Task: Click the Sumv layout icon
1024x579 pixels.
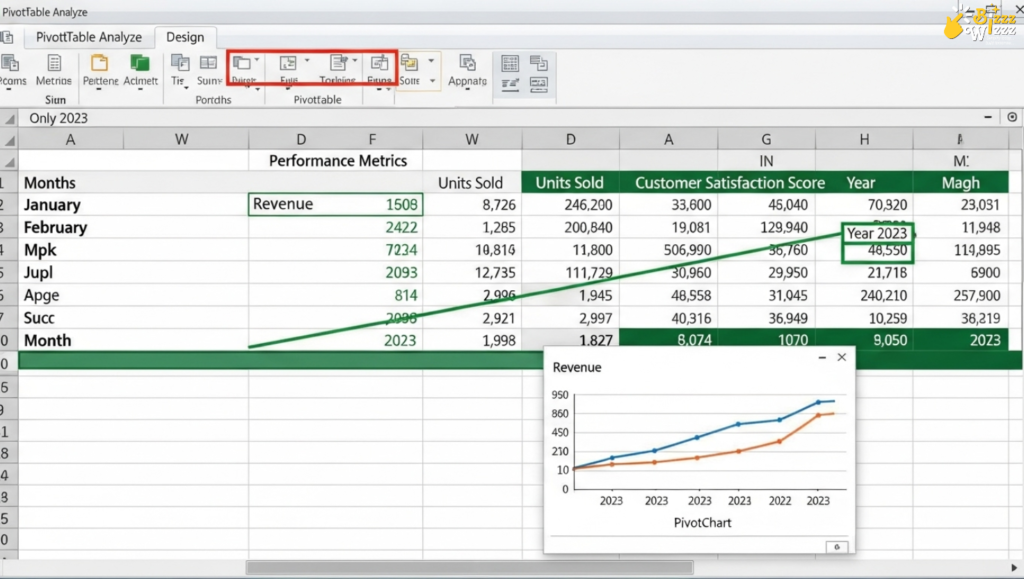Action: [209, 64]
